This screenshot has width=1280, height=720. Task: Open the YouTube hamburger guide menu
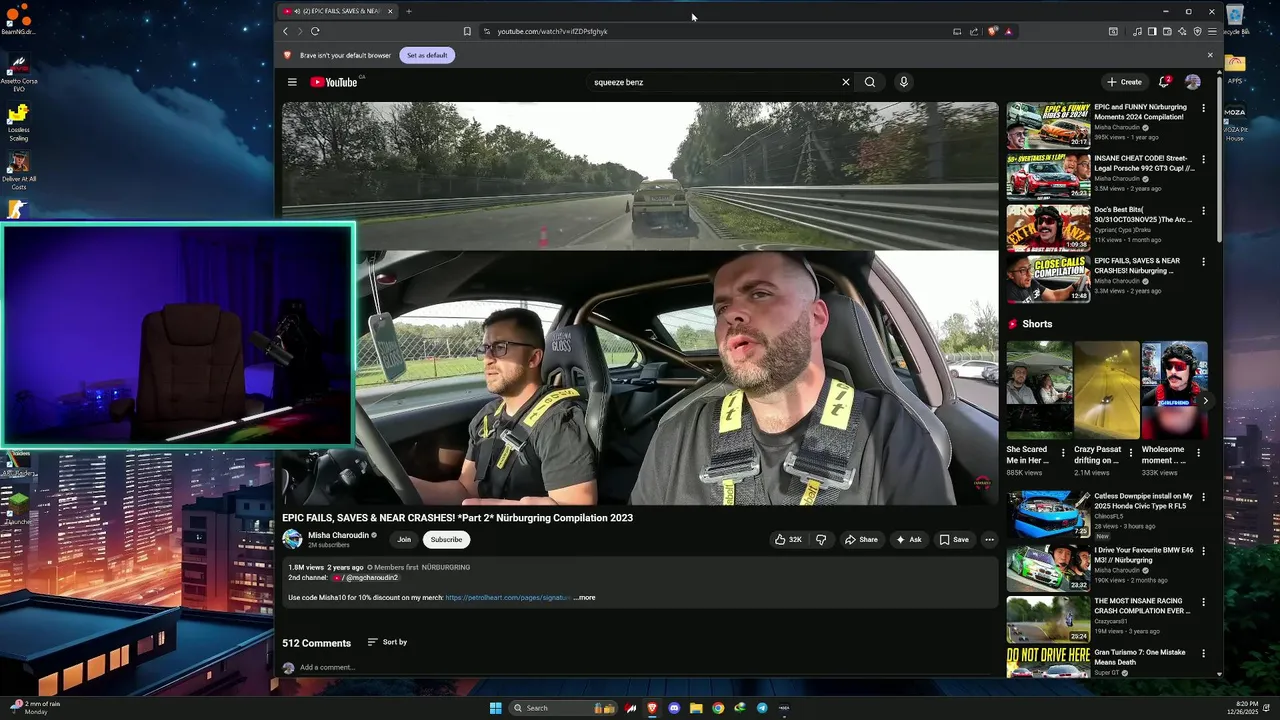[292, 82]
